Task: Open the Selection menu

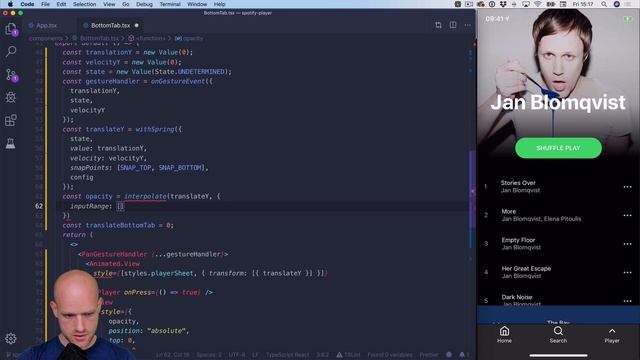Action: click(x=84, y=4)
